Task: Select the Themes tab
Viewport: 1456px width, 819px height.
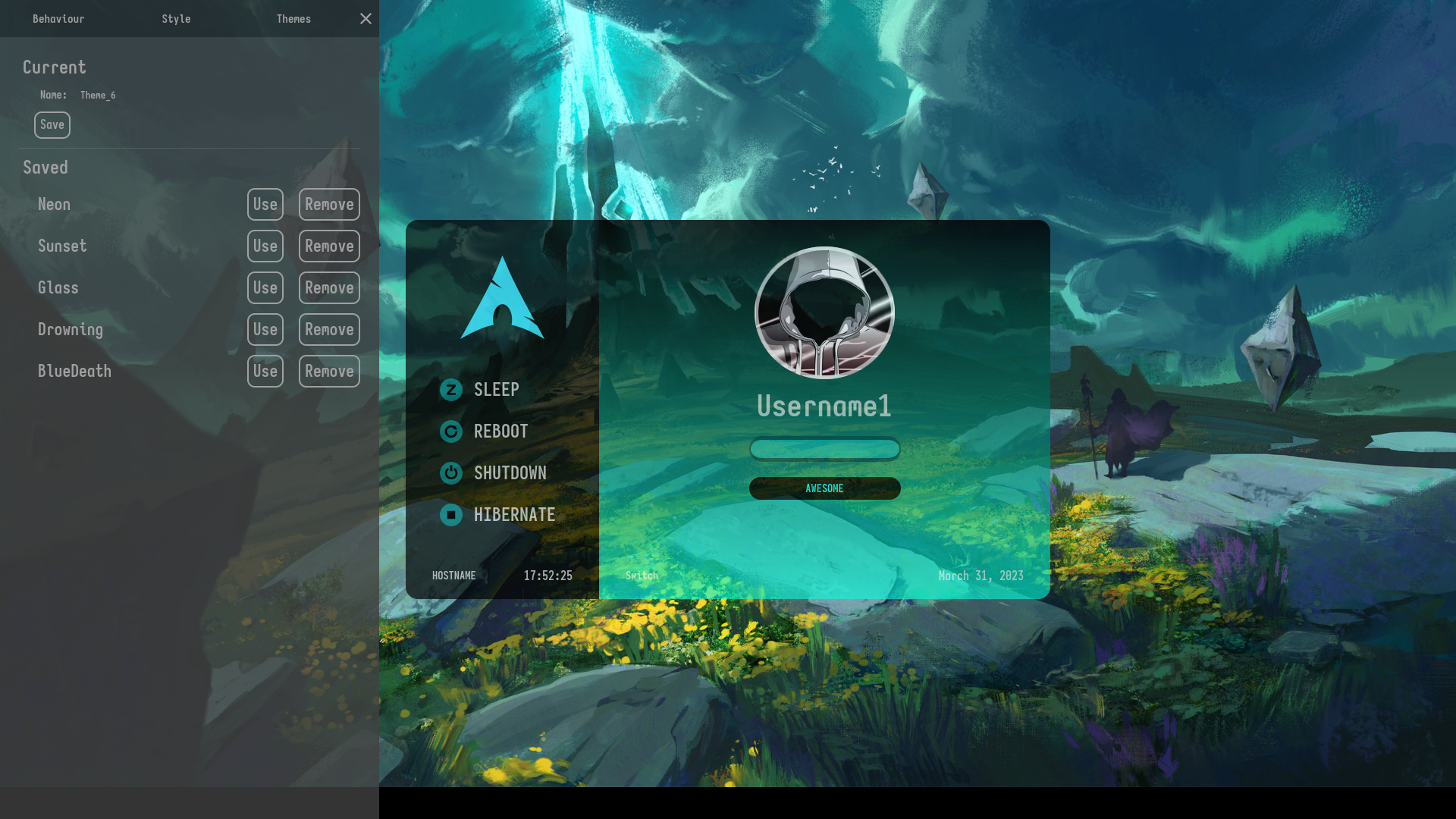Action: (x=293, y=19)
